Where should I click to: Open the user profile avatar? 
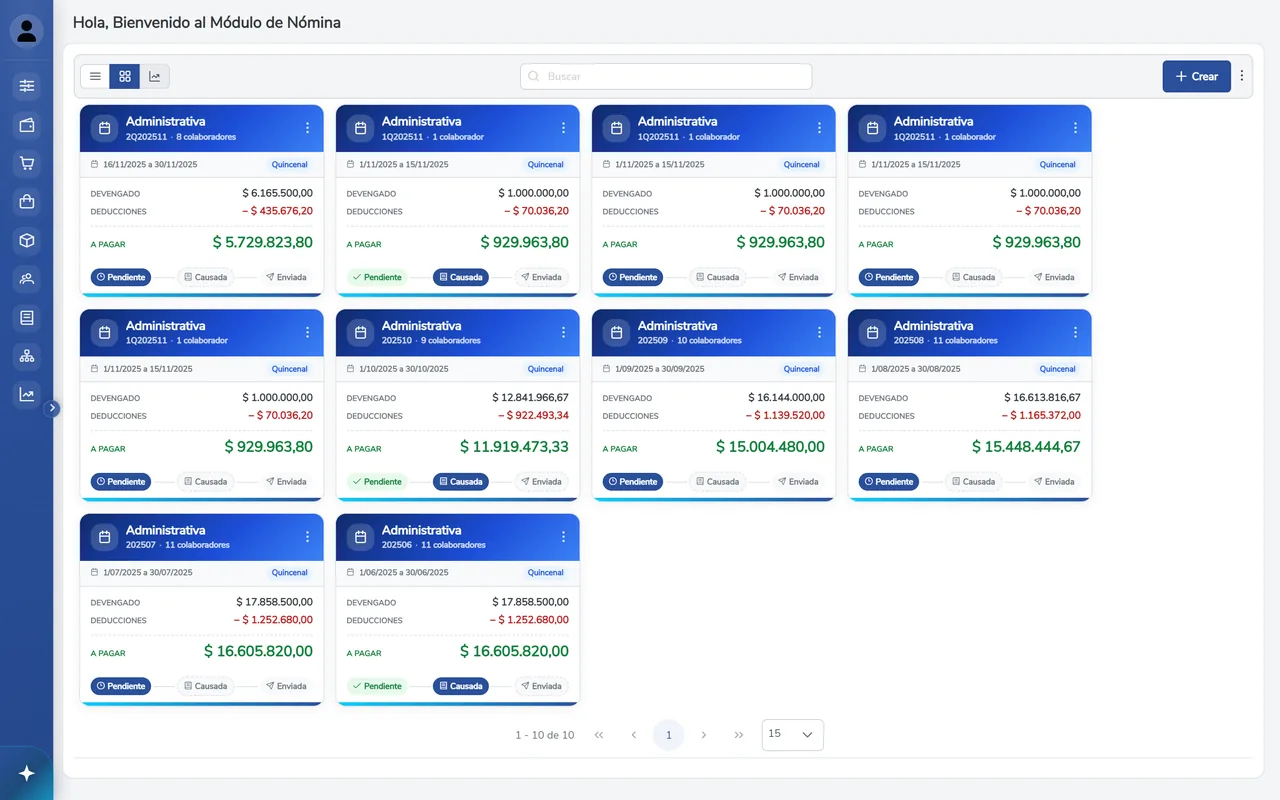[27, 31]
